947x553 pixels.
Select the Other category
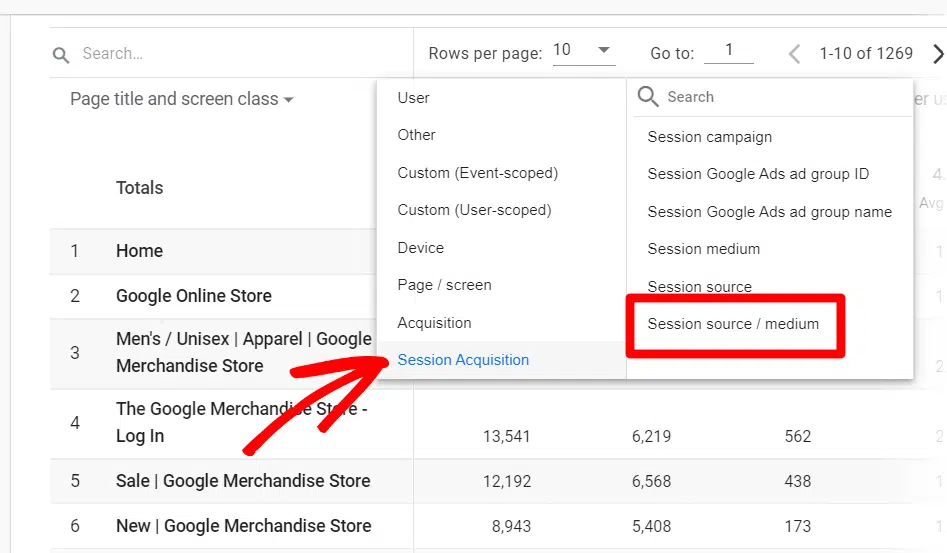pos(417,135)
